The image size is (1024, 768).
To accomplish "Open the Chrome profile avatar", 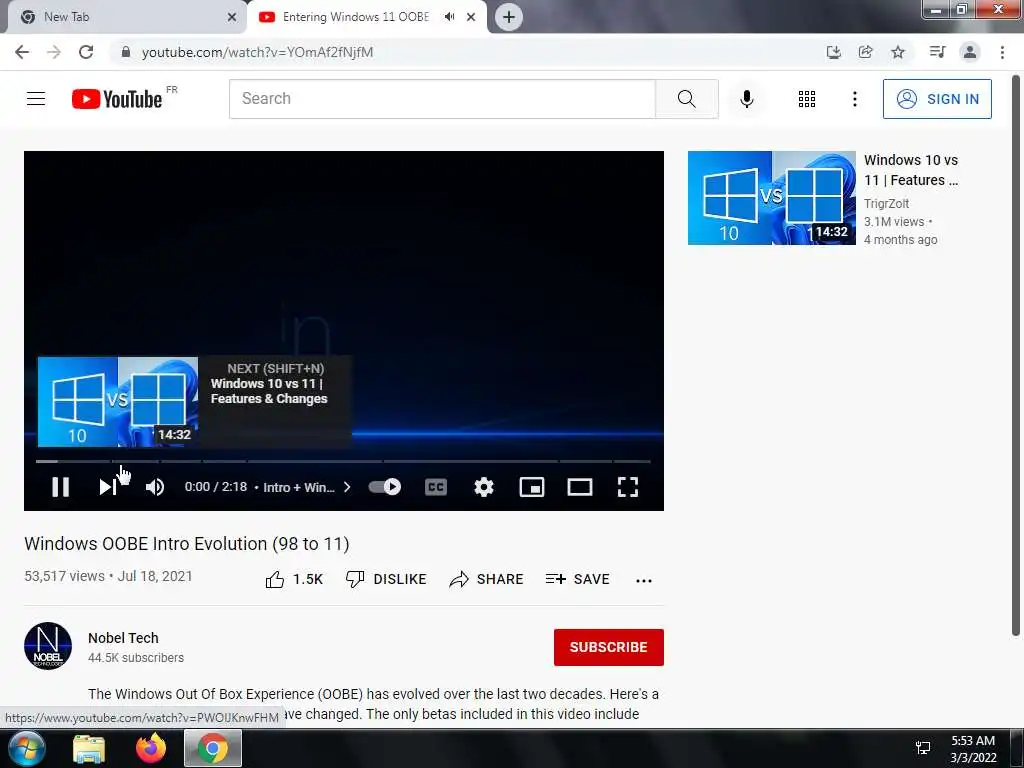I will pyautogui.click(x=970, y=52).
